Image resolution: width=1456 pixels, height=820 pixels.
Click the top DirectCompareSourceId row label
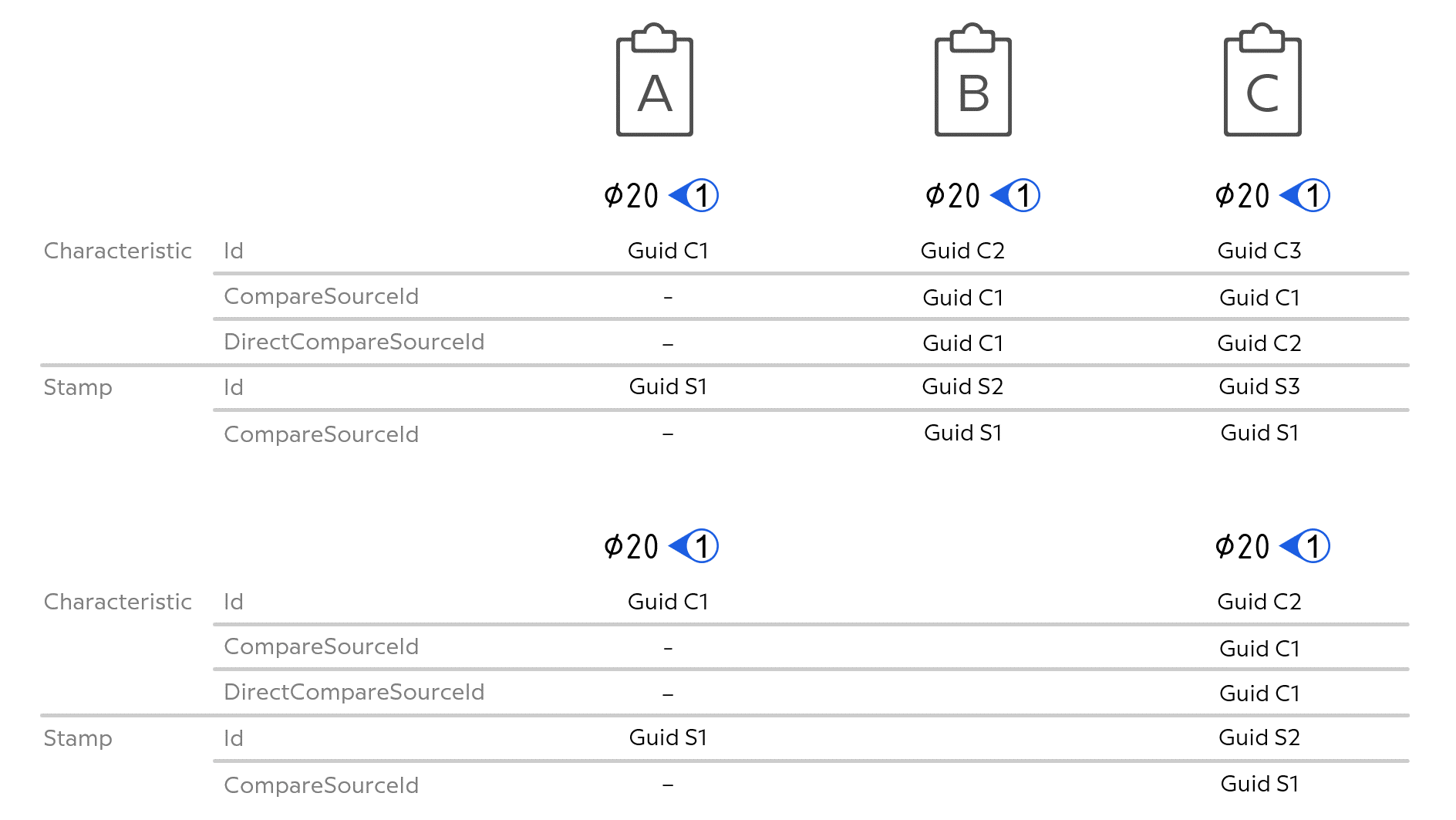pos(354,342)
